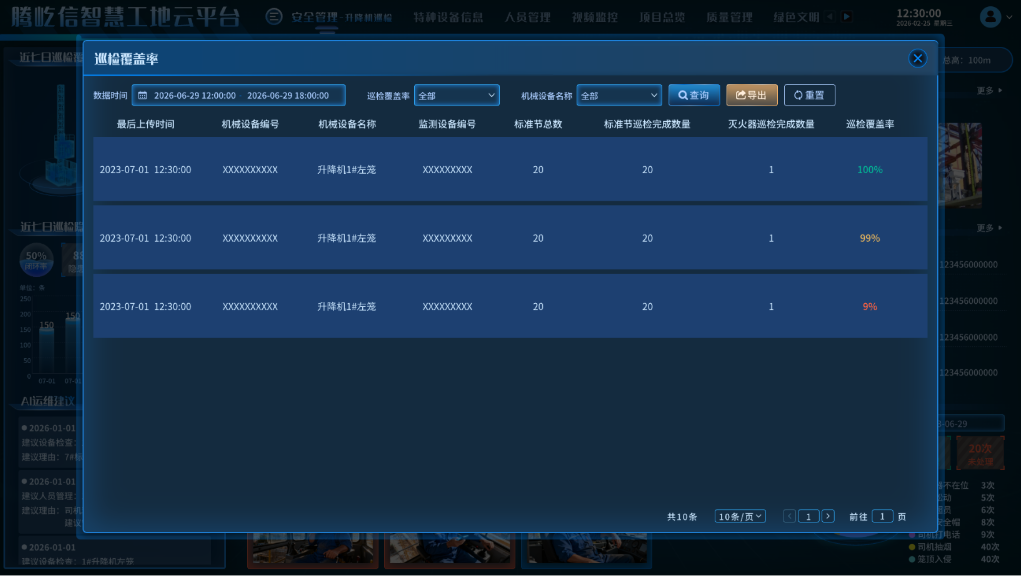Image resolution: width=1021 pixels, height=576 pixels.
Task: Click the nav scroll-left arrow
Action: click(x=829, y=17)
